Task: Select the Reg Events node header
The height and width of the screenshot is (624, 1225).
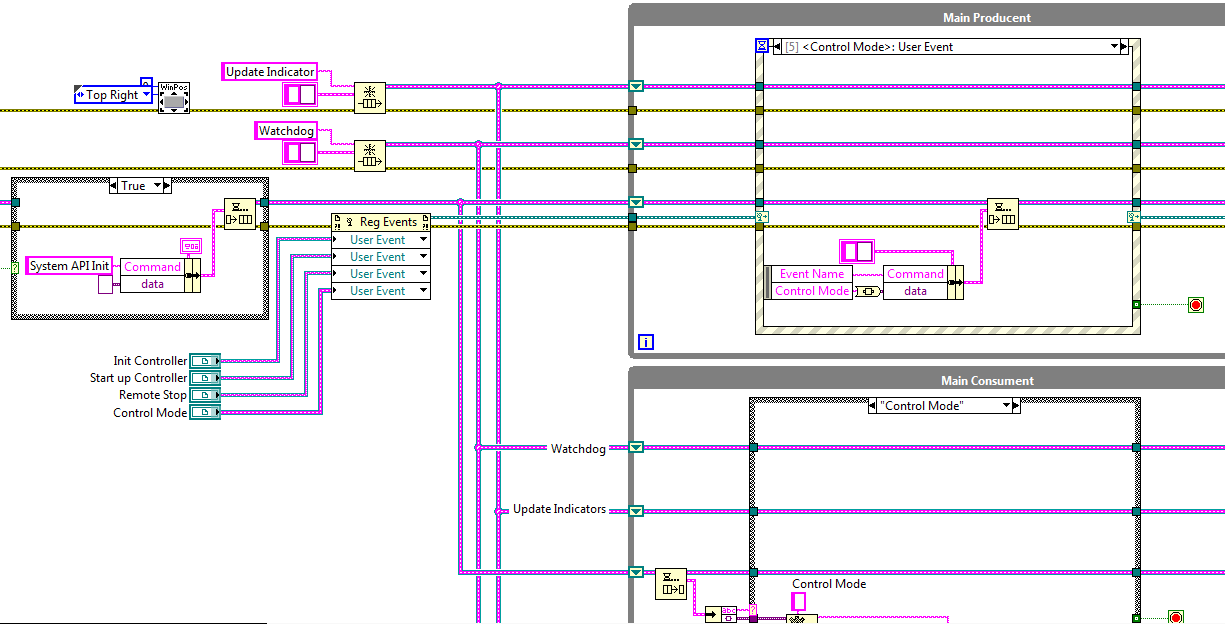Action: point(381,222)
